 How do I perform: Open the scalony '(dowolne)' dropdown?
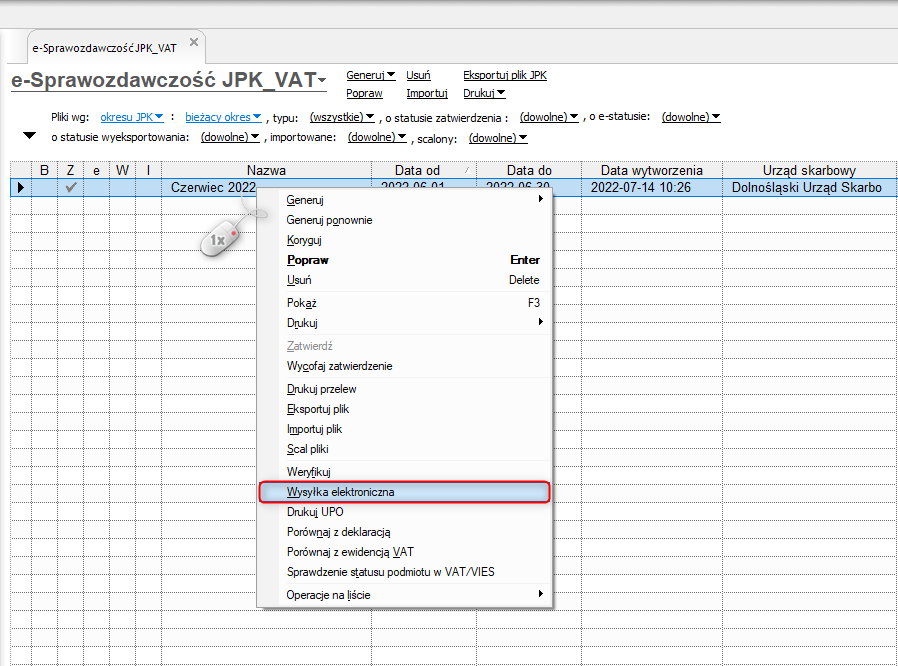point(498,138)
